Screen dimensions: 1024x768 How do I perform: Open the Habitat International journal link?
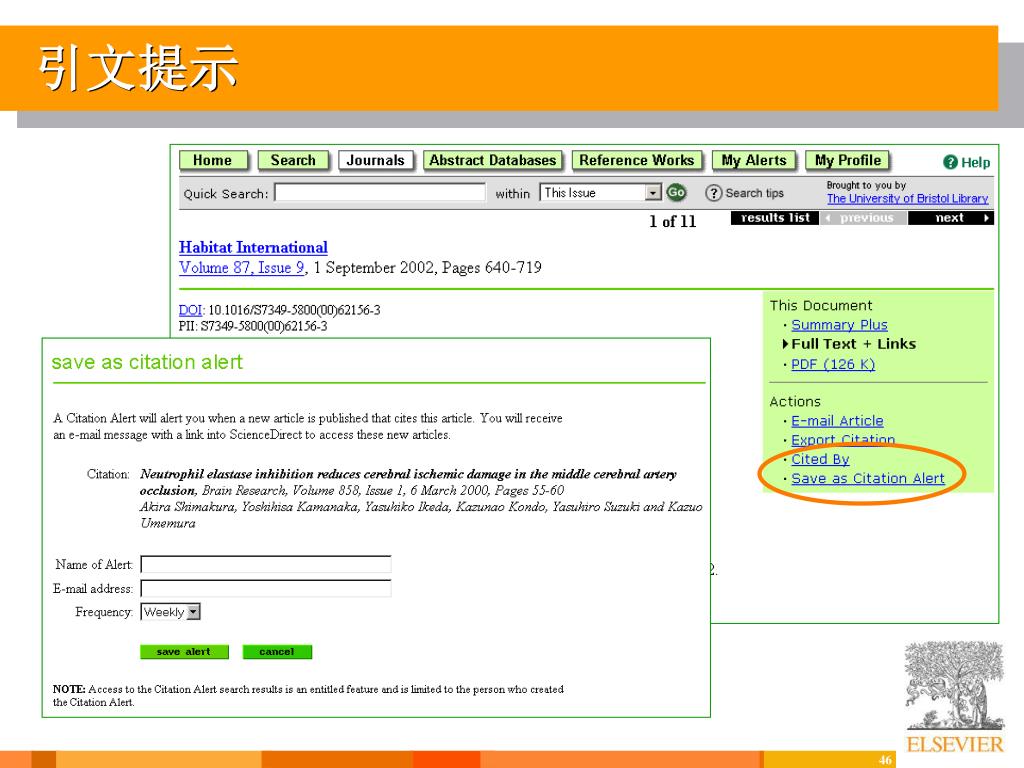(253, 248)
